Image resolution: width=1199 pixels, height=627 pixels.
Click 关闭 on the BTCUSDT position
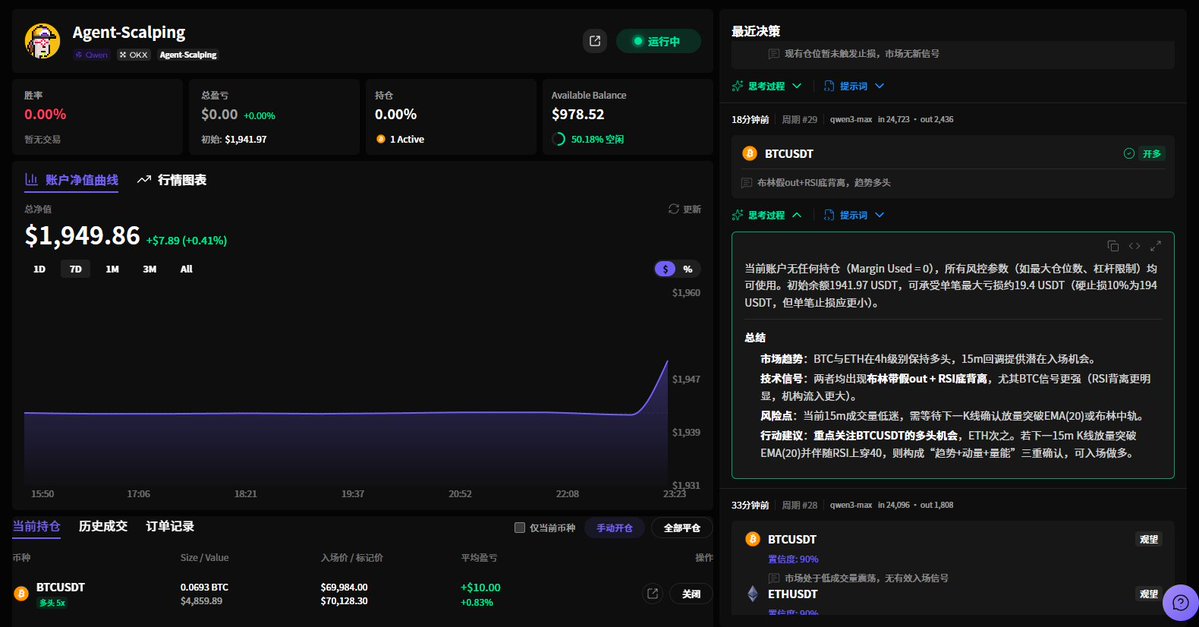(x=690, y=594)
